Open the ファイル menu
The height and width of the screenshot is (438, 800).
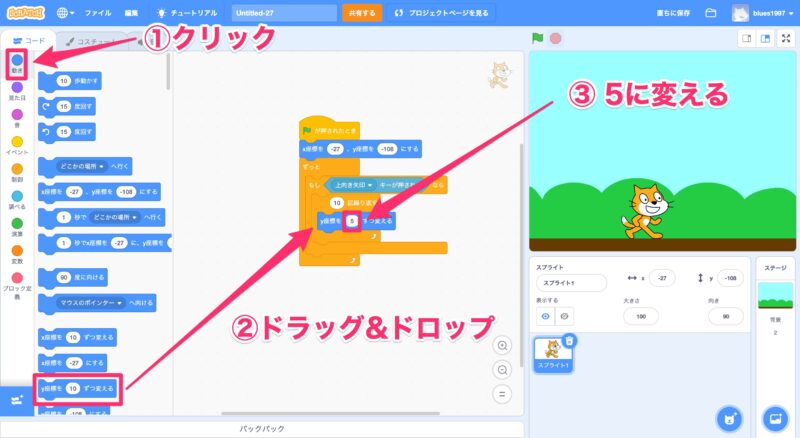click(x=98, y=13)
